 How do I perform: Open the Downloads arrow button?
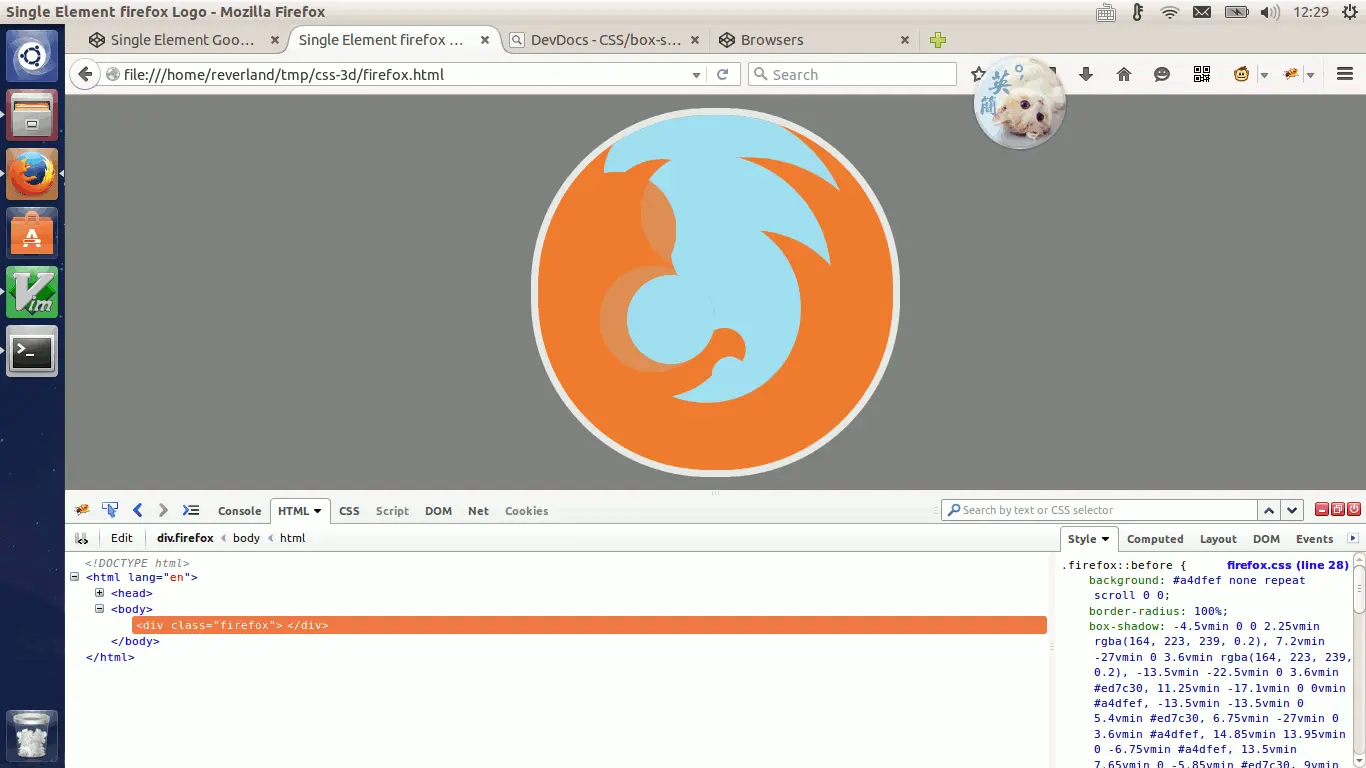pos(1086,75)
